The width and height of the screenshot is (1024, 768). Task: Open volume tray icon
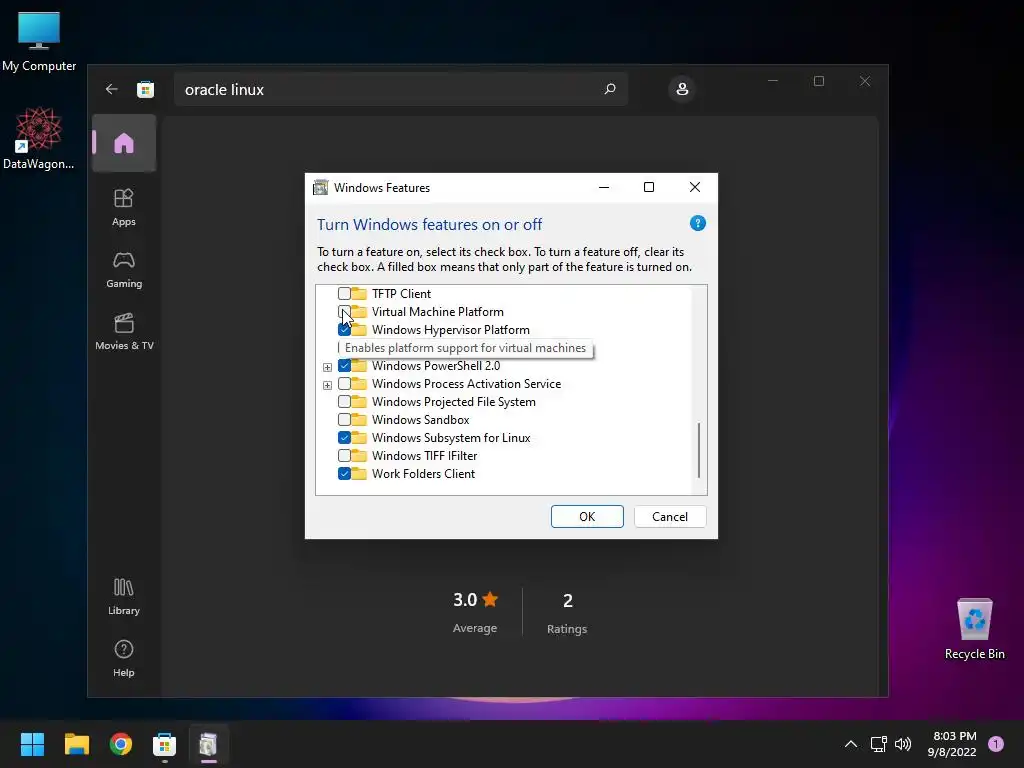point(903,744)
